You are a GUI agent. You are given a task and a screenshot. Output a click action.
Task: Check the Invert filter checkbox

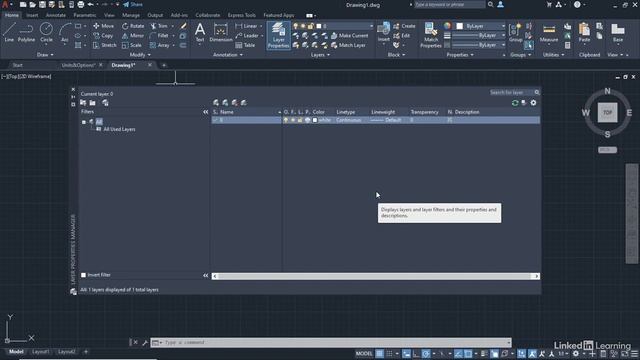tap(83, 275)
